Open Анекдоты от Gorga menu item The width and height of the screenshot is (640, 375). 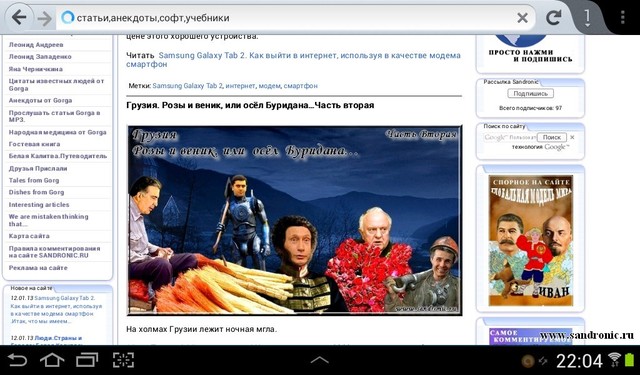point(40,100)
